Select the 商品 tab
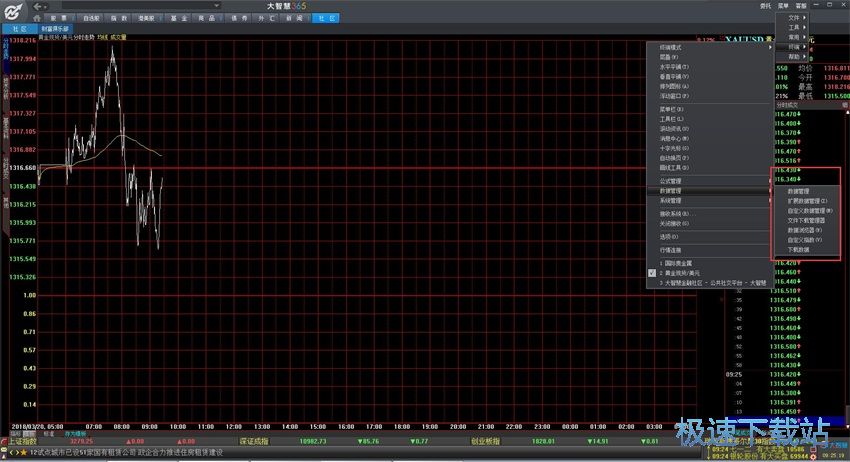This screenshot has width=850, height=462. (207, 18)
